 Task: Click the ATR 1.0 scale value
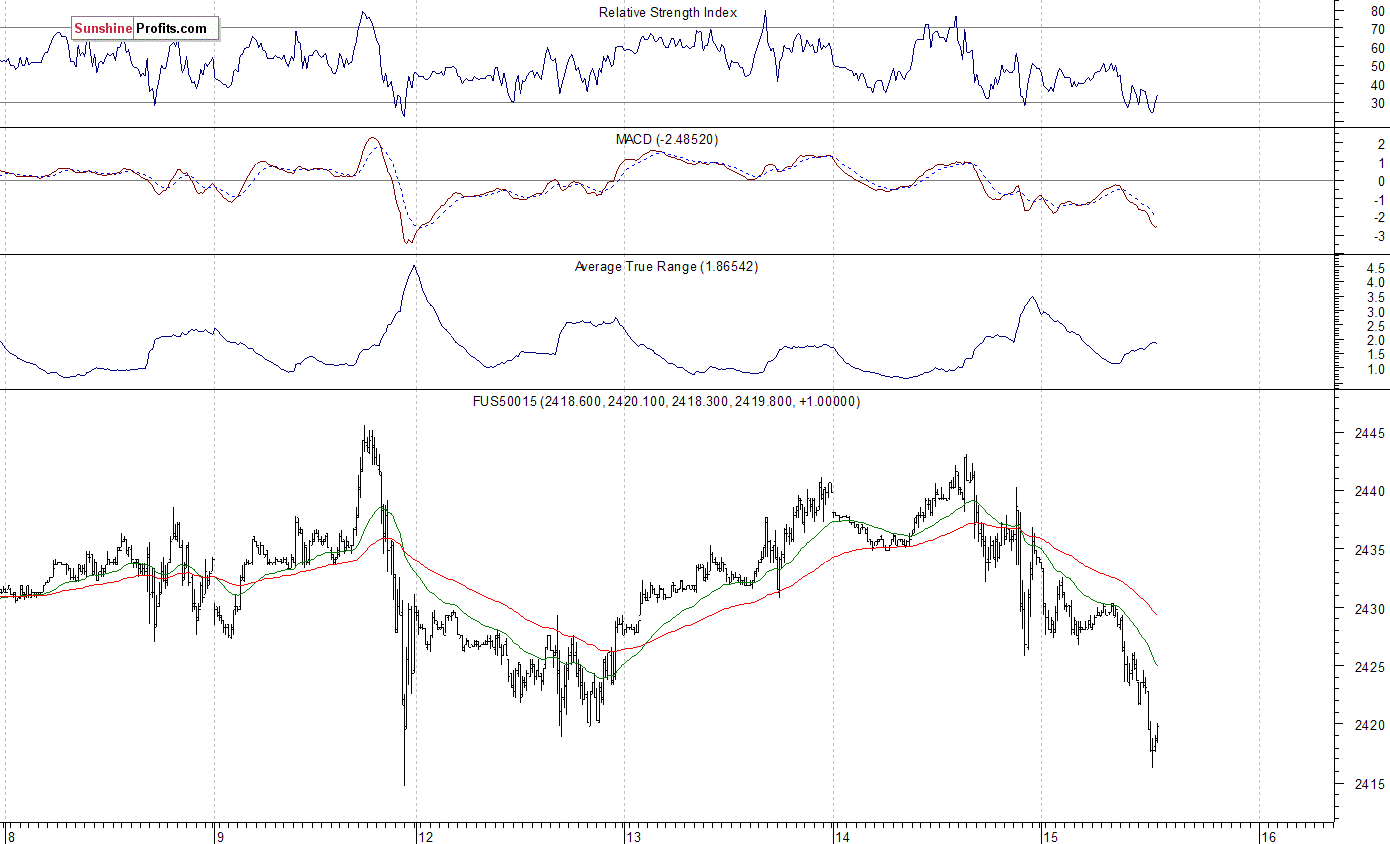(1375, 370)
